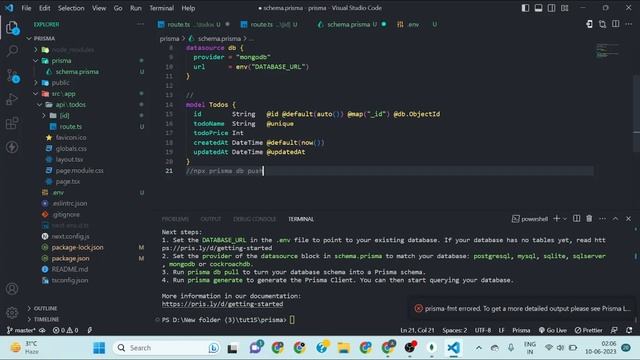Click Prettier status bar item
The height and width of the screenshot is (360, 640).
pyautogui.click(x=588, y=330)
